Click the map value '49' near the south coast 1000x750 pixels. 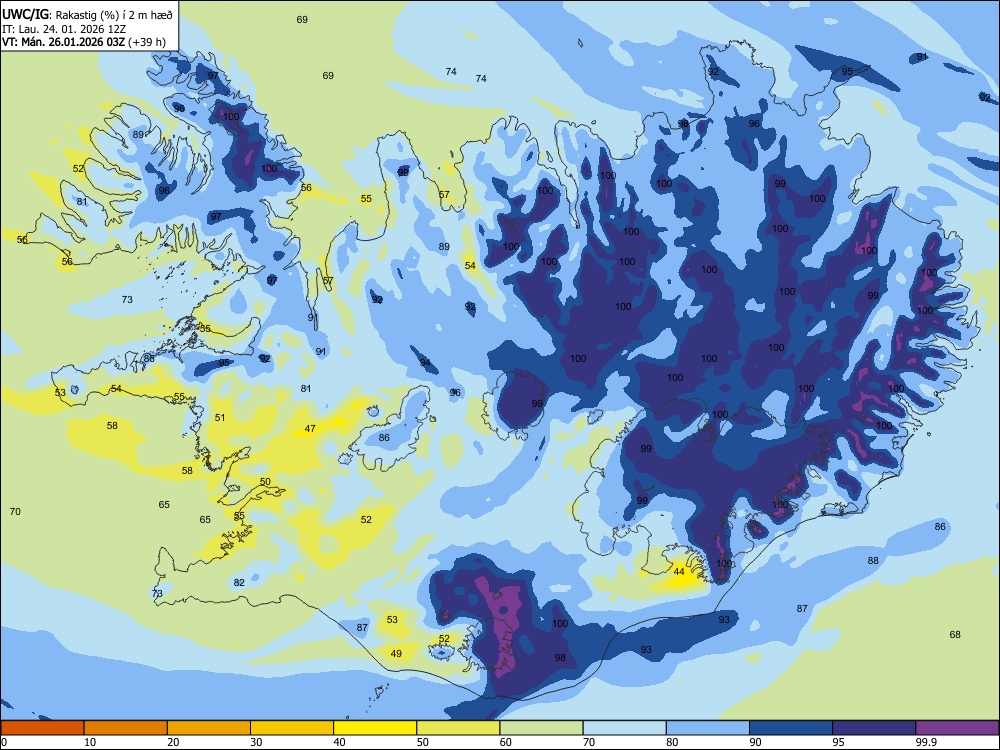pyautogui.click(x=396, y=653)
